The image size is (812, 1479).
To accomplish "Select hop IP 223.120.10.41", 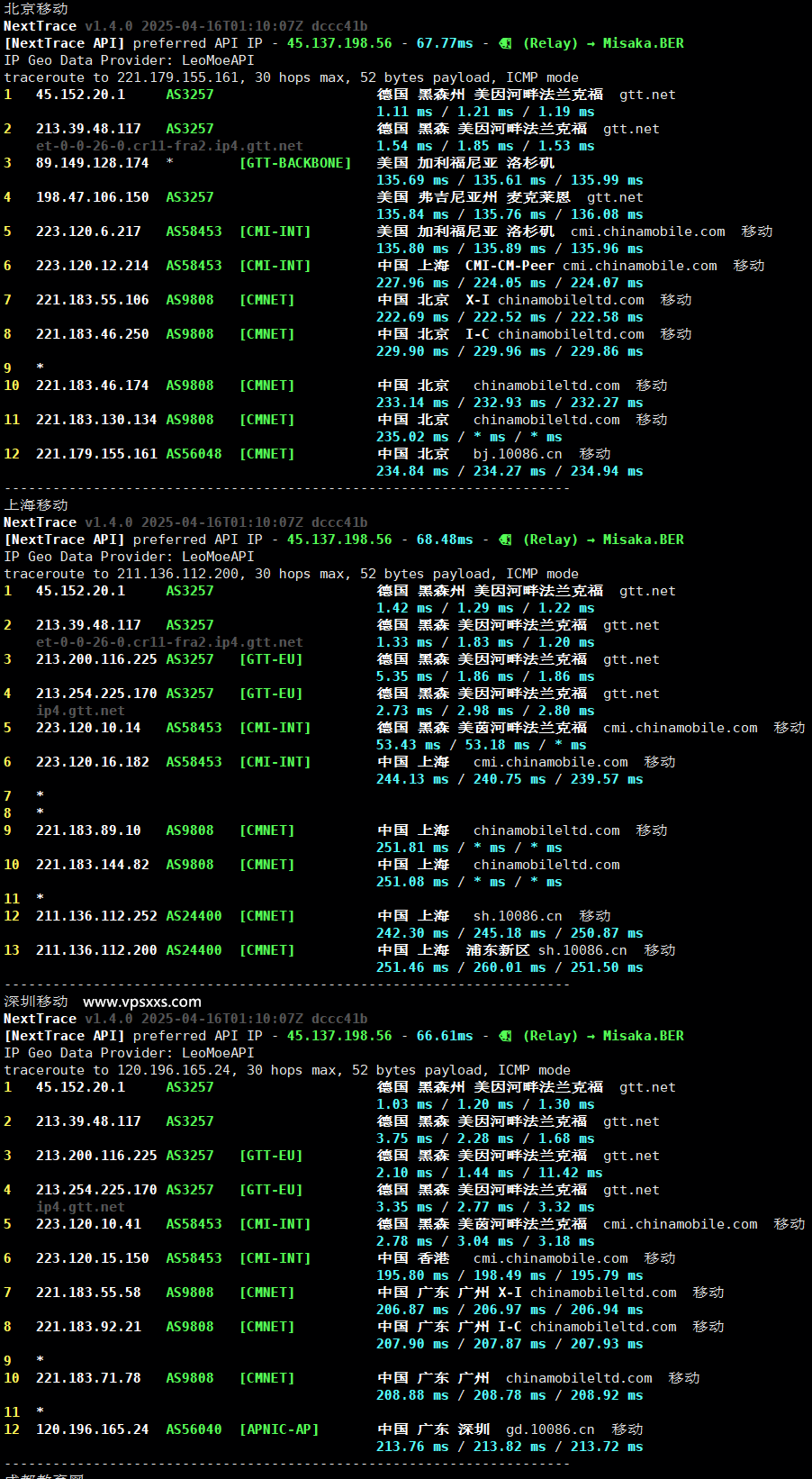I will click(x=88, y=1224).
